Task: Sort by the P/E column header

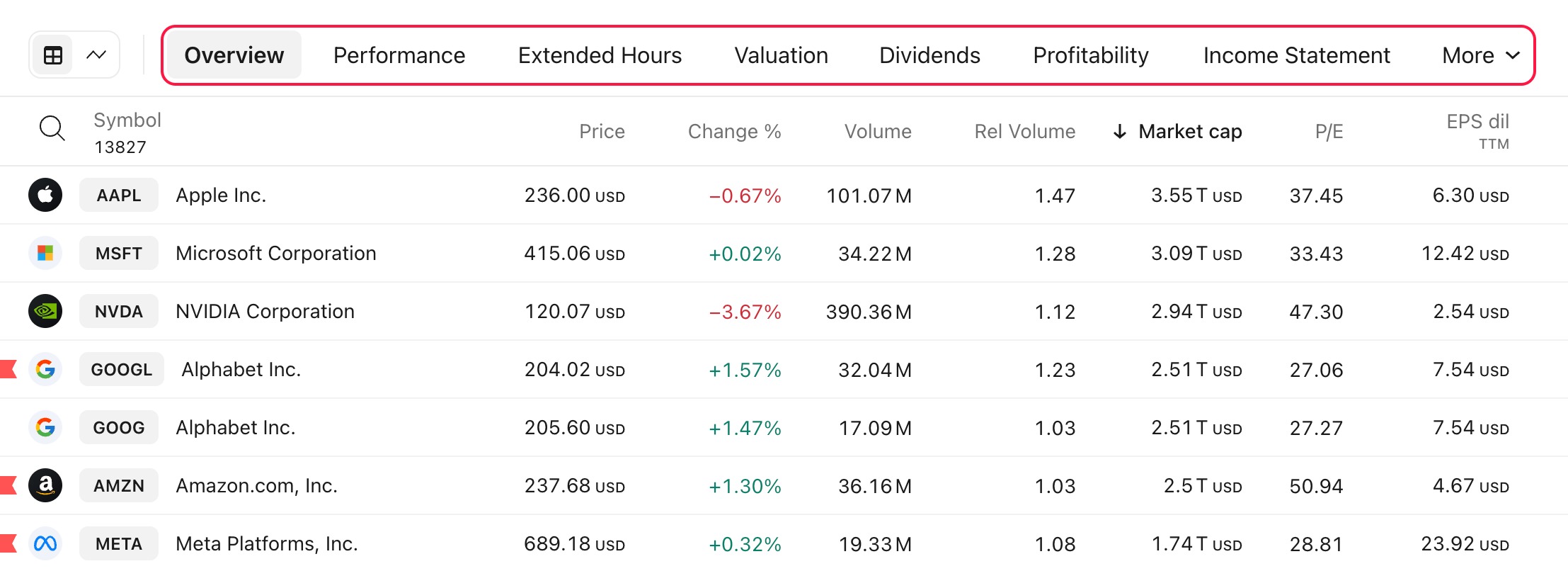Action: click(1329, 132)
